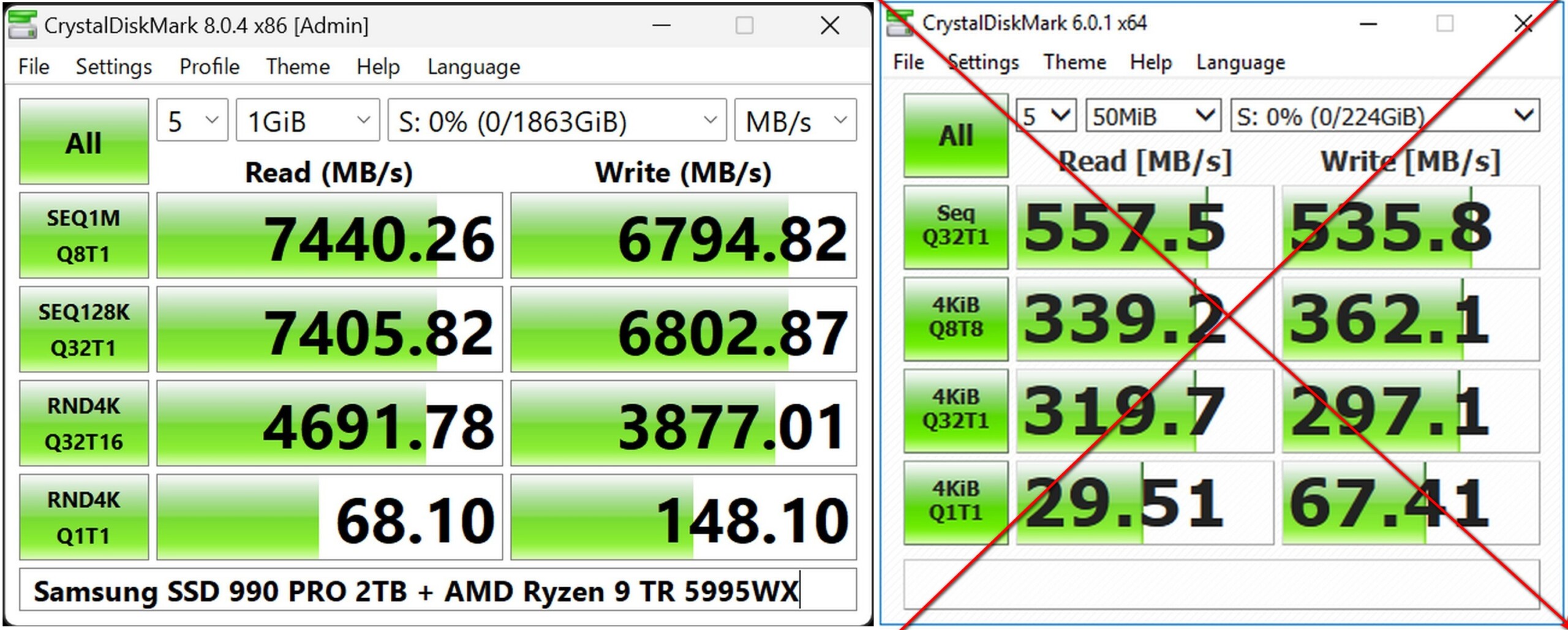This screenshot has height=630, width=1568.
Task: Click SEQ128K write result 6802.87
Action: 684,329
